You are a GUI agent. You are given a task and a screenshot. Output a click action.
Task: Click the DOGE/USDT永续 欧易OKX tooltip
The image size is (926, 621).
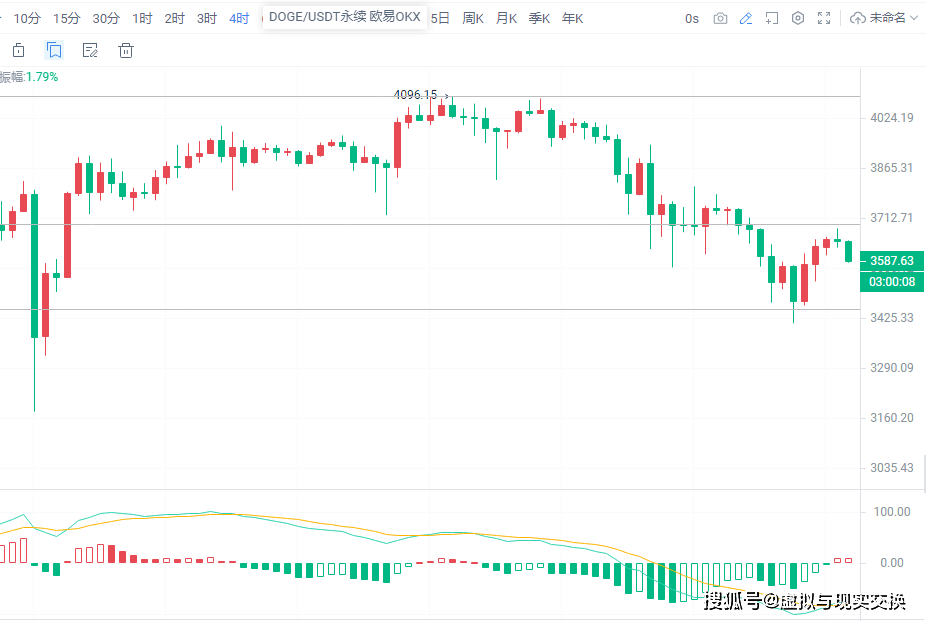point(345,17)
